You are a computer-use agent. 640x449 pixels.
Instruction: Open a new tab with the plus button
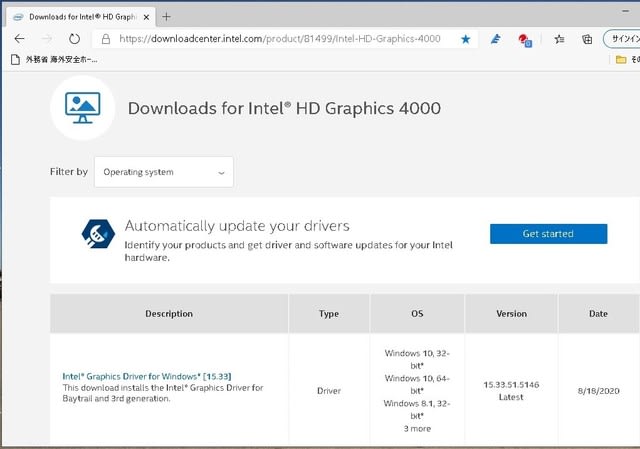pos(166,17)
